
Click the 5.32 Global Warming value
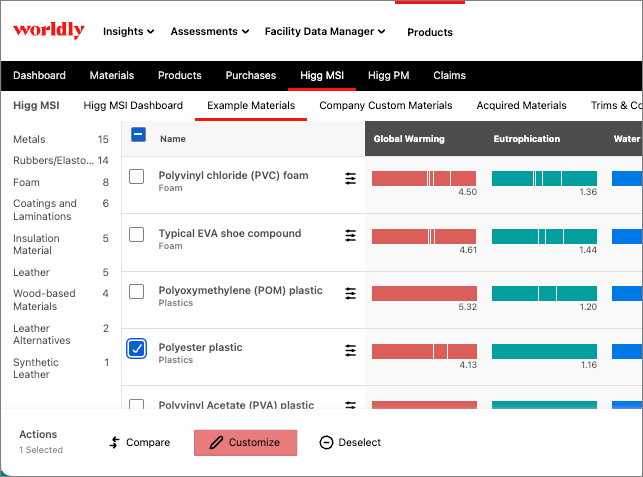pos(467,307)
